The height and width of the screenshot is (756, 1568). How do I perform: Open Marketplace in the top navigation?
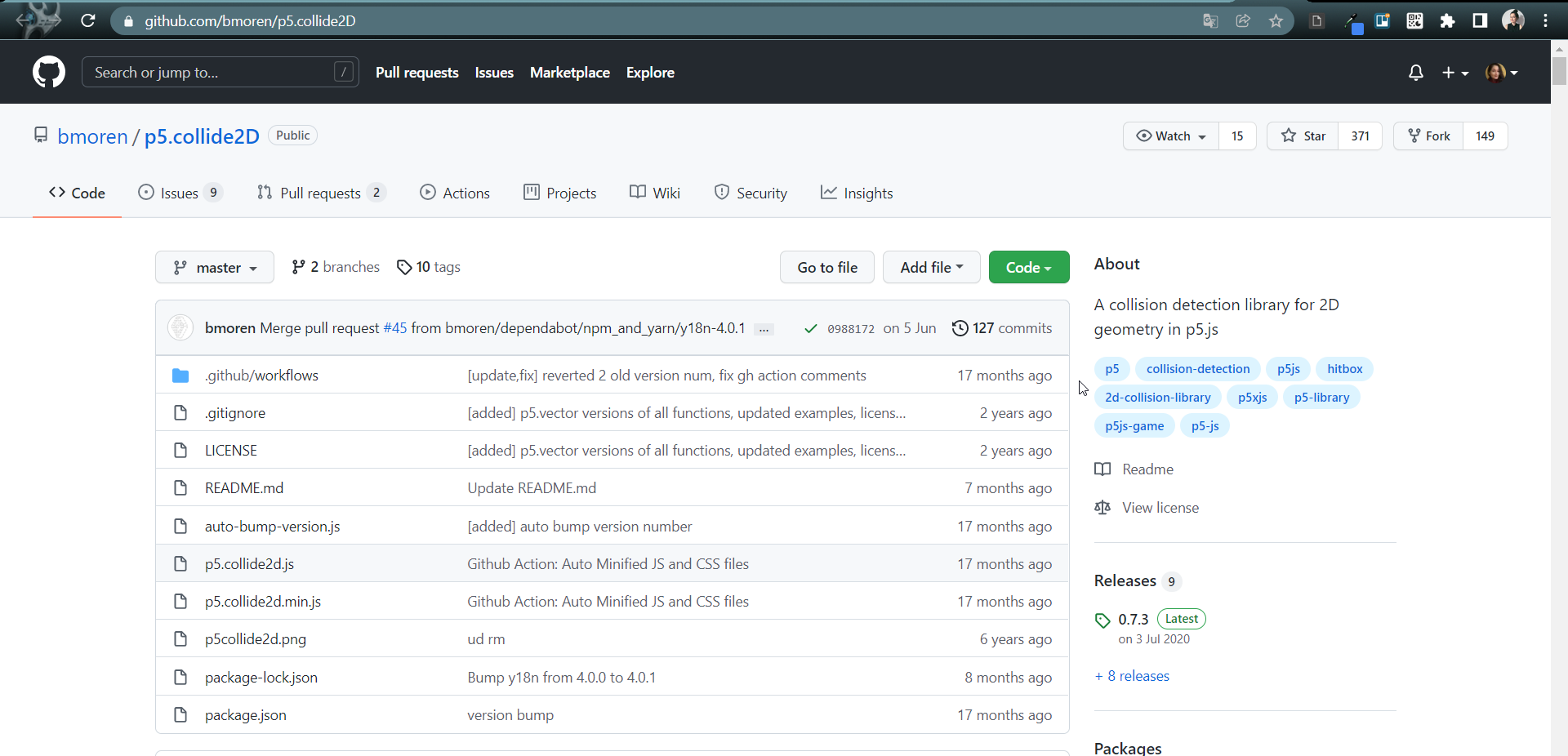pos(570,73)
